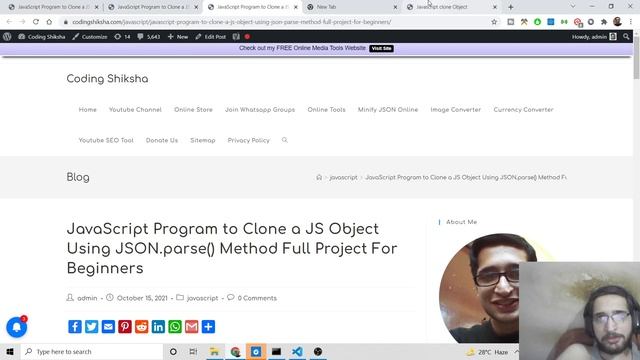Image resolution: width=640 pixels, height=360 pixels.
Task: Open Chrome three-dot menu
Action: tap(631, 22)
